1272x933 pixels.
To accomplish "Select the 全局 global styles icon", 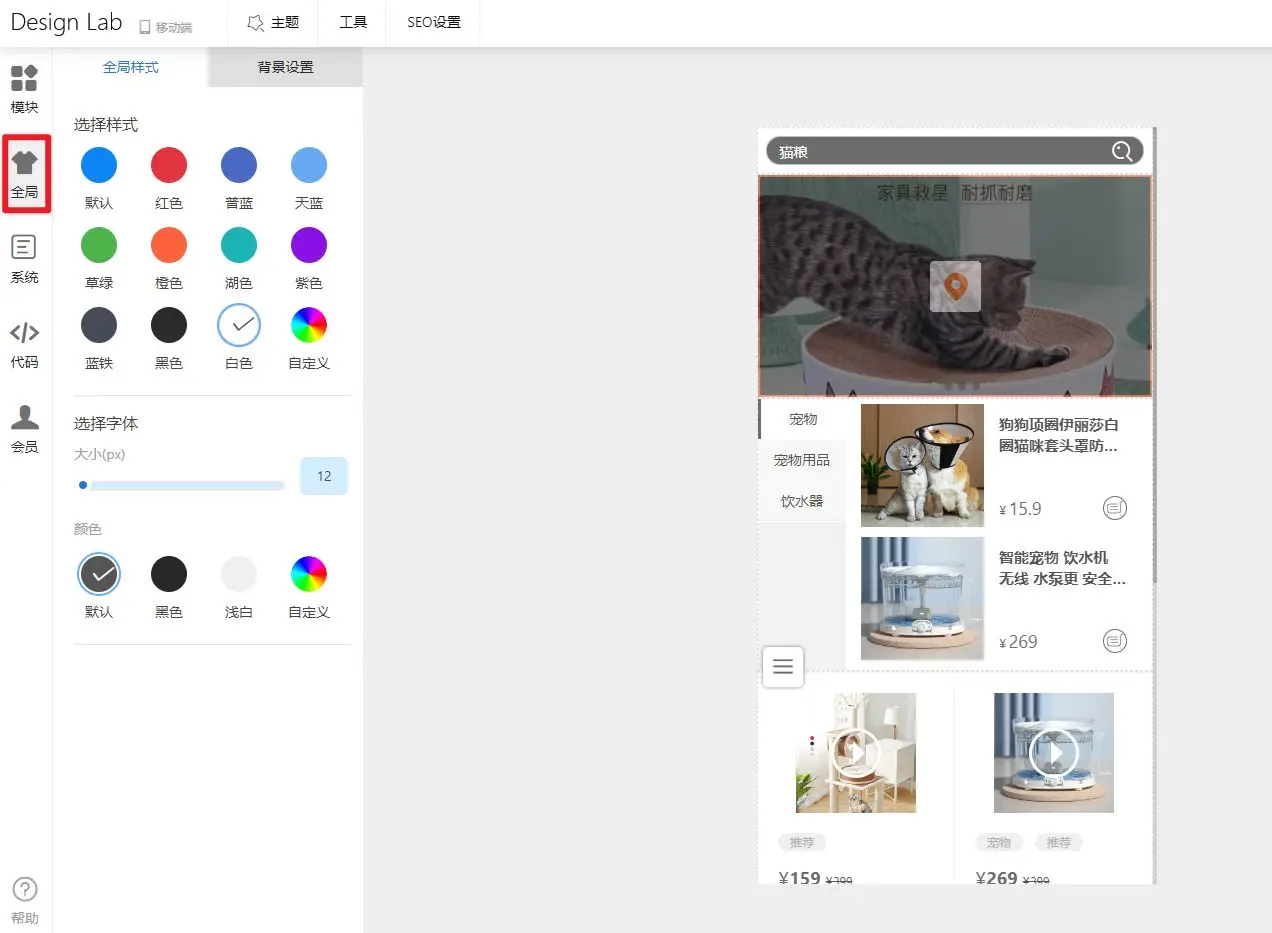I will point(25,173).
